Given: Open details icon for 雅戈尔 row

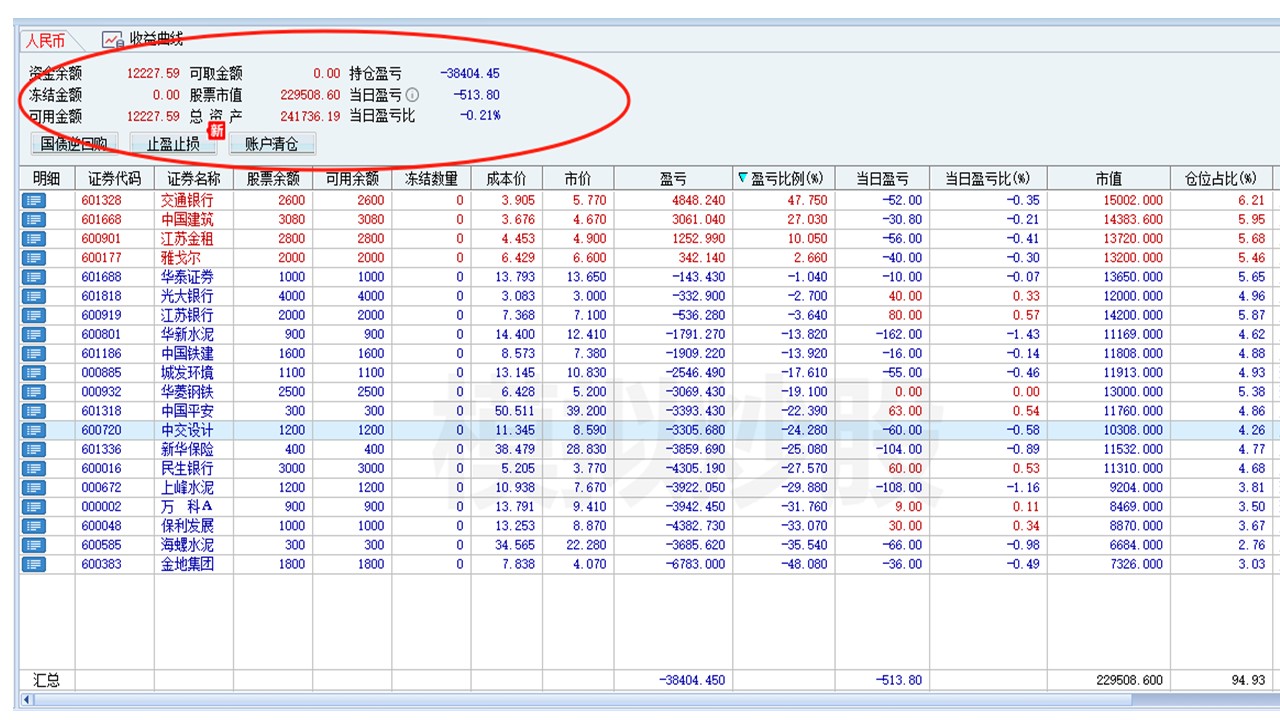Looking at the screenshot, I should click(x=34, y=257).
